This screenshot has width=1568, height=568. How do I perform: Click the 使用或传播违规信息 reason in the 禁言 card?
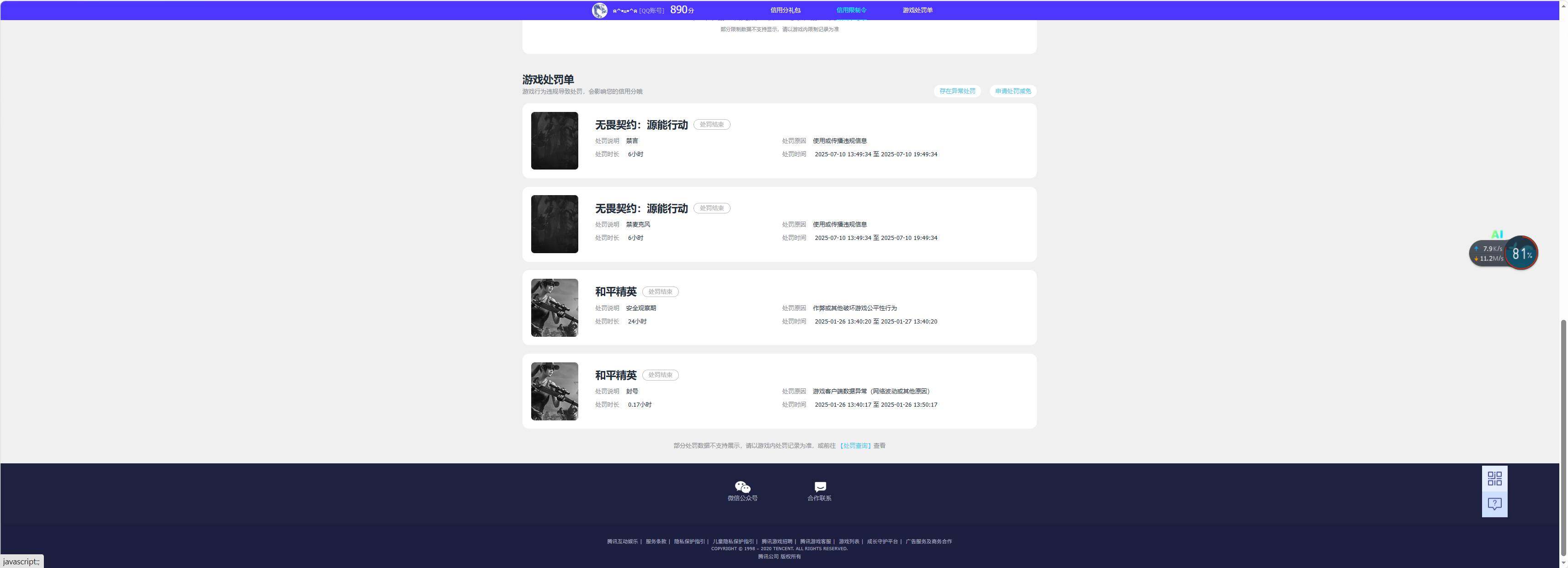click(839, 141)
